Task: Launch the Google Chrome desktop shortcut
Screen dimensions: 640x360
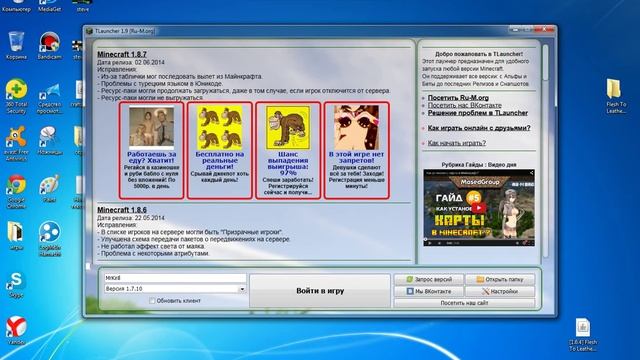Action: point(16,191)
